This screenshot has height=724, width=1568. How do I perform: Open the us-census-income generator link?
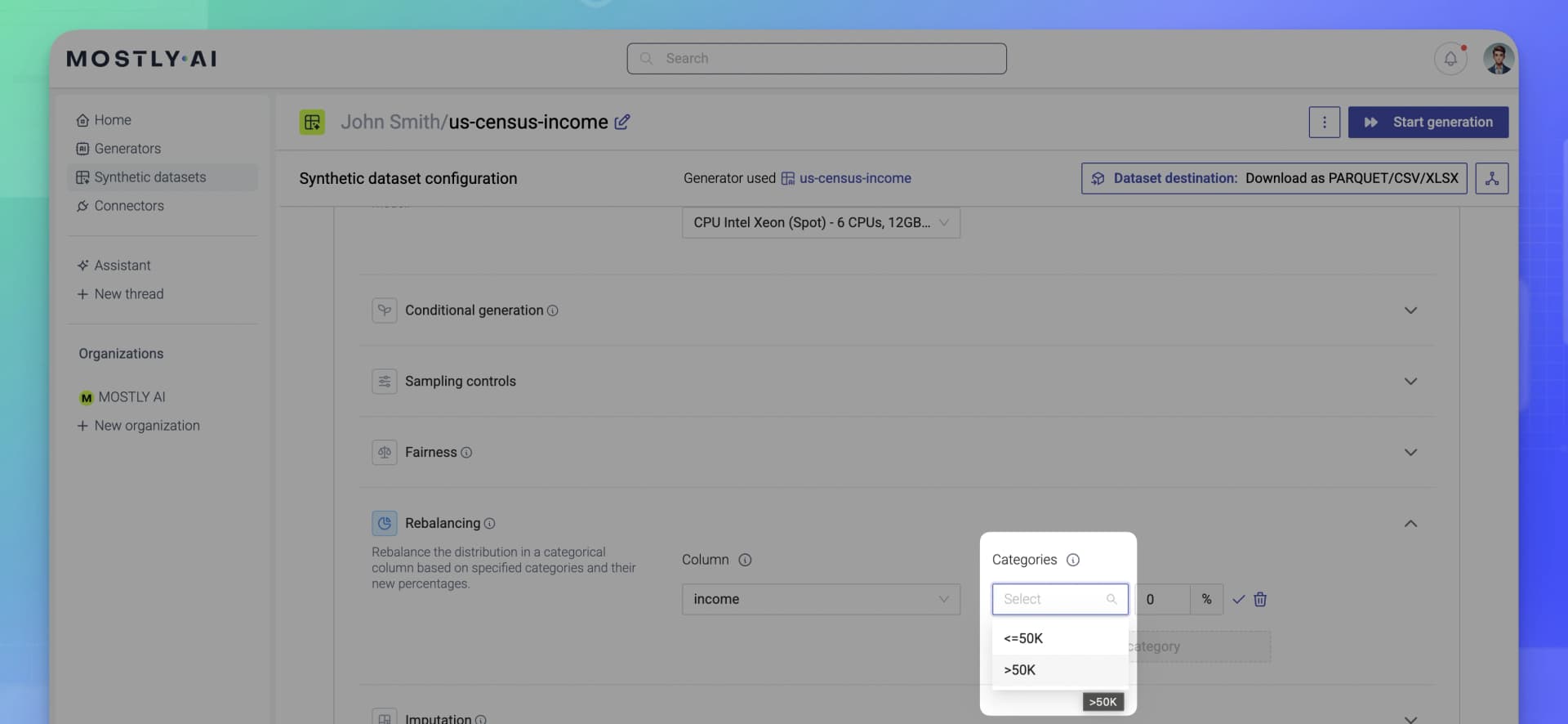pos(854,178)
